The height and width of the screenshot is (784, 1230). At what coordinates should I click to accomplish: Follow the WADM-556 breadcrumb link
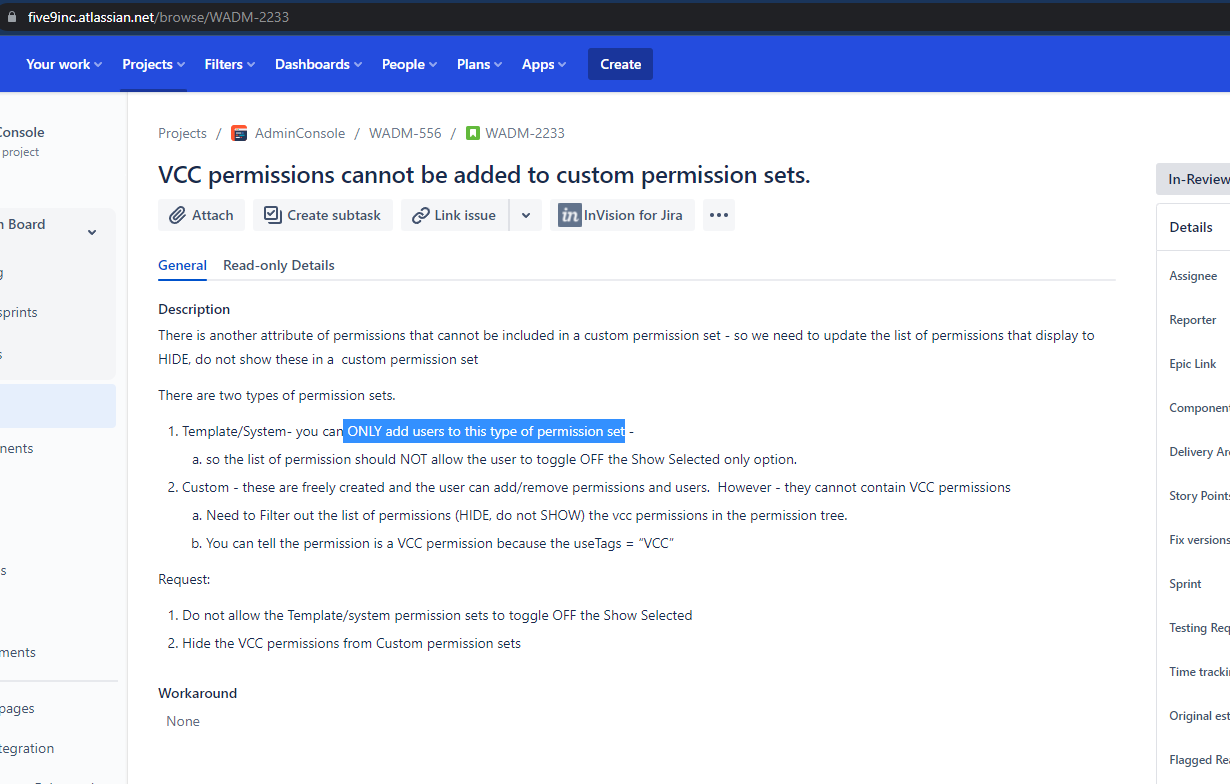pos(405,133)
